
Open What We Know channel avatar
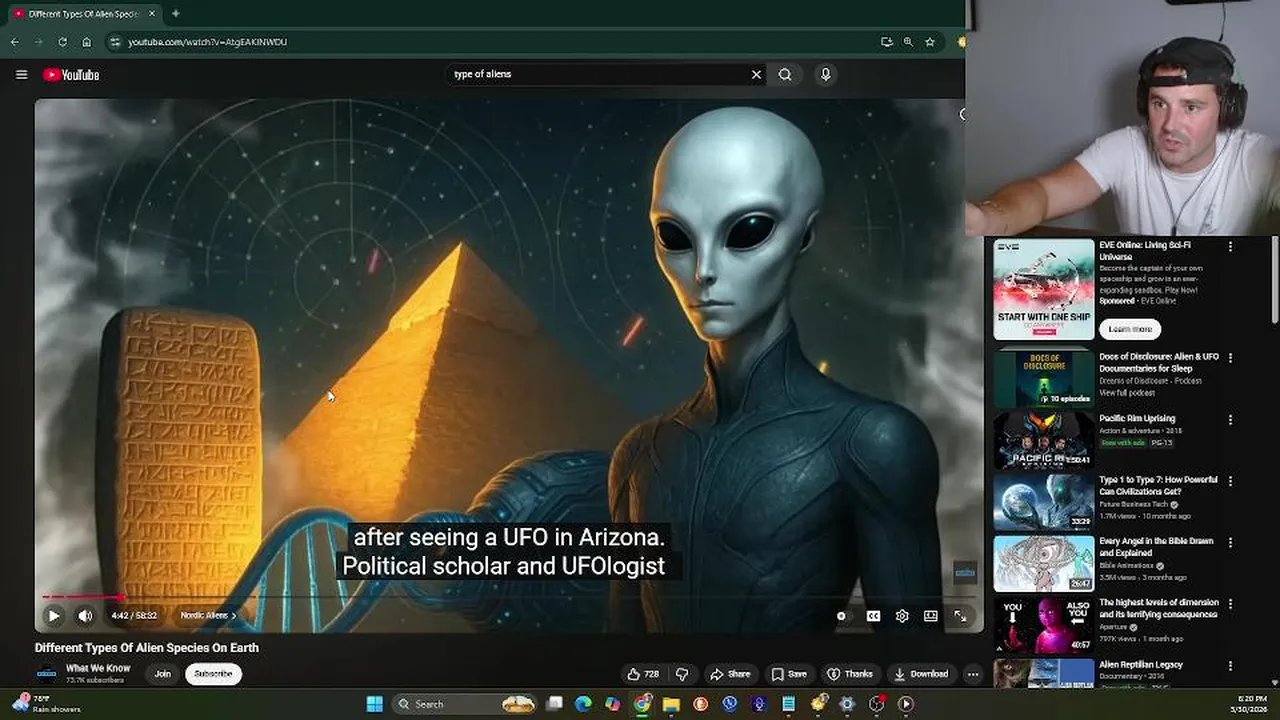(46, 674)
